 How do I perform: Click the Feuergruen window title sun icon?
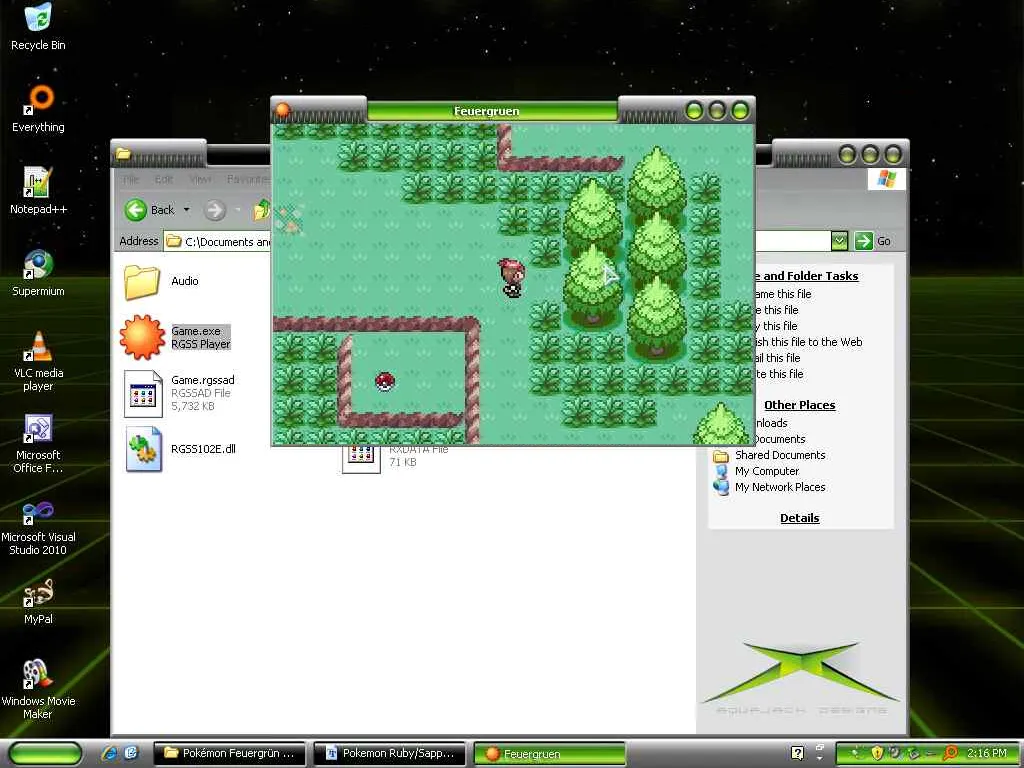283,110
